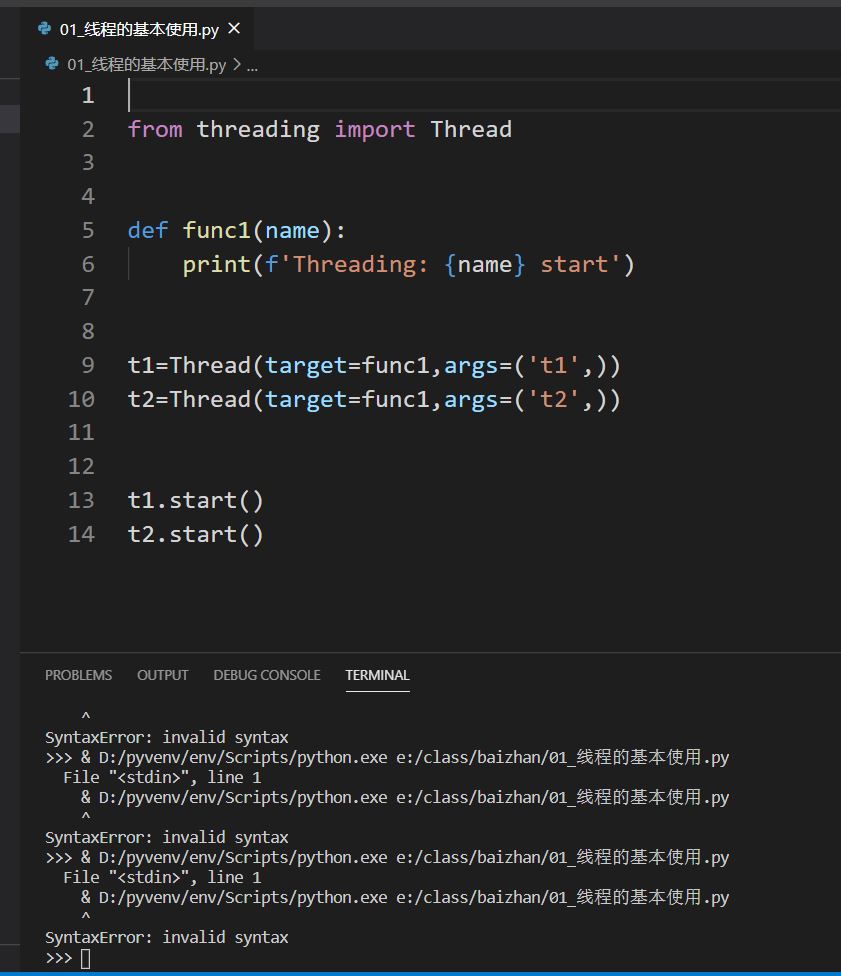This screenshot has width=841, height=976.
Task: Close the 01_线程的基本使用.py editor tab
Action: 234,29
